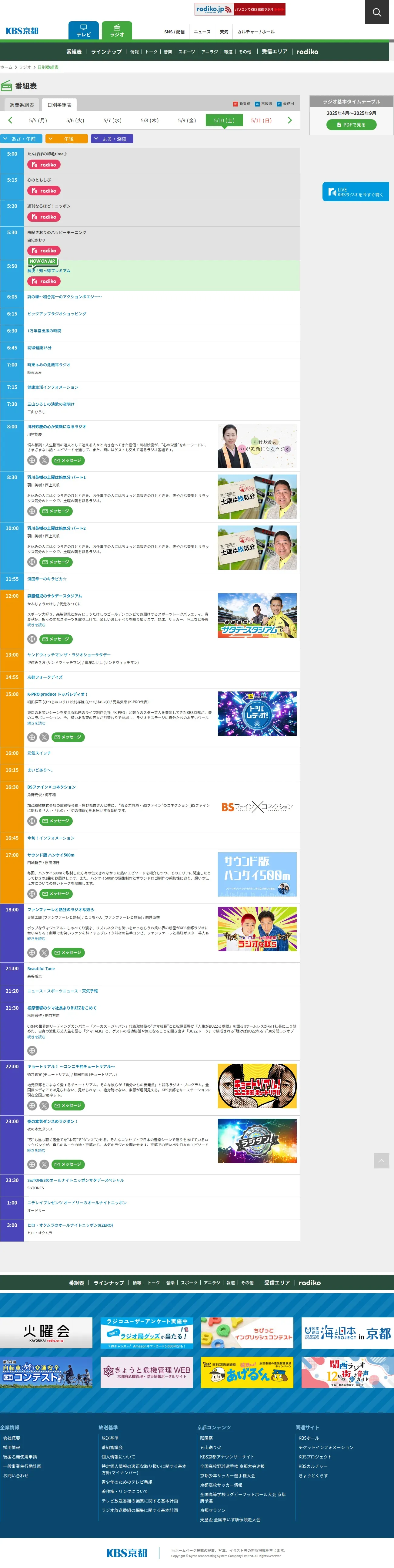Open ちびっこイングリッシュコンテスト banner
The image size is (394, 1568).
tap(247, 1333)
